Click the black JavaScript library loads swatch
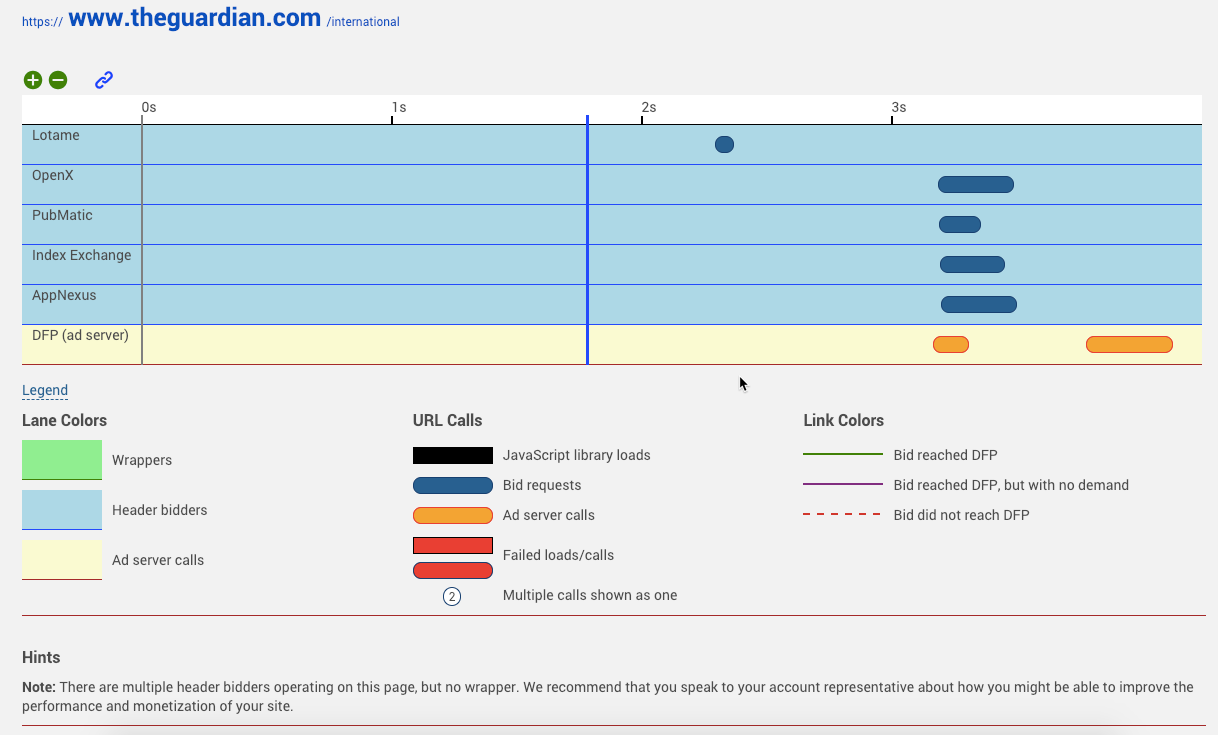Screen dimensions: 1218x735 pos(453,455)
